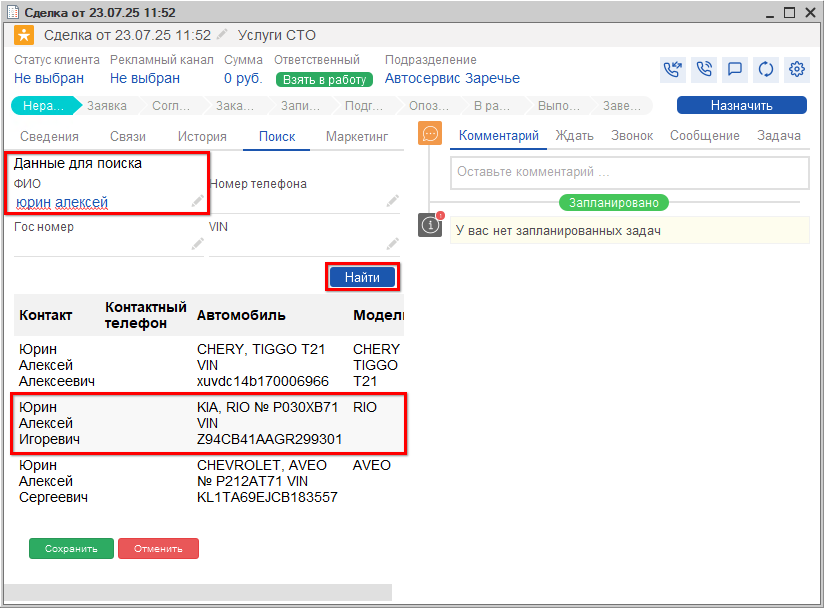Viewport: 824px width, 608px height.
Task: Click the Оставьте комментарий input field
Action: 629,172
